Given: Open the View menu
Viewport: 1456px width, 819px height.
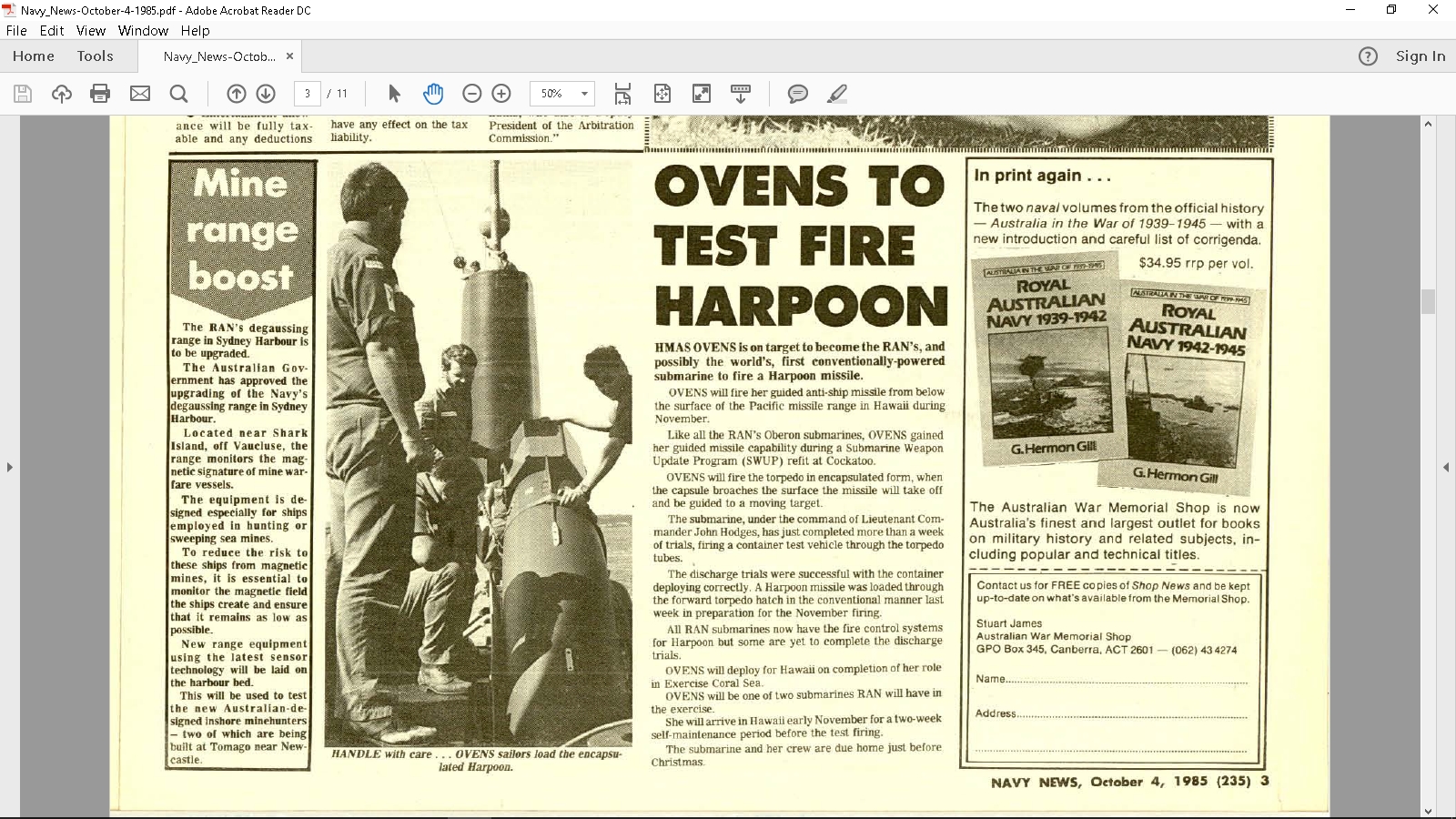Looking at the screenshot, I should click(x=91, y=30).
